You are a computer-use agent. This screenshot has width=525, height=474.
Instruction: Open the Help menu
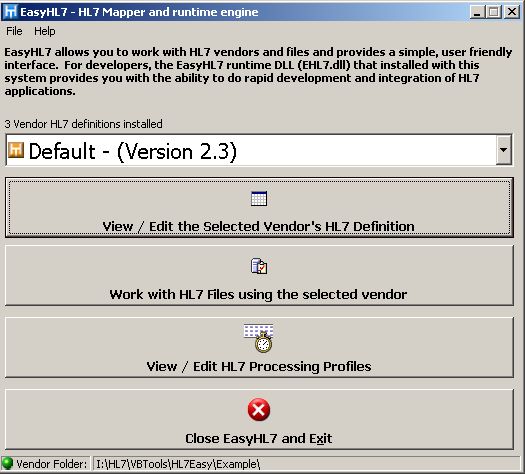[45, 31]
